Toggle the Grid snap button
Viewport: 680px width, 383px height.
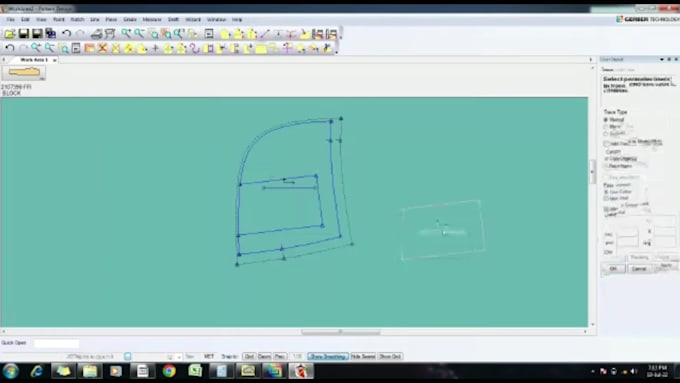(249, 357)
